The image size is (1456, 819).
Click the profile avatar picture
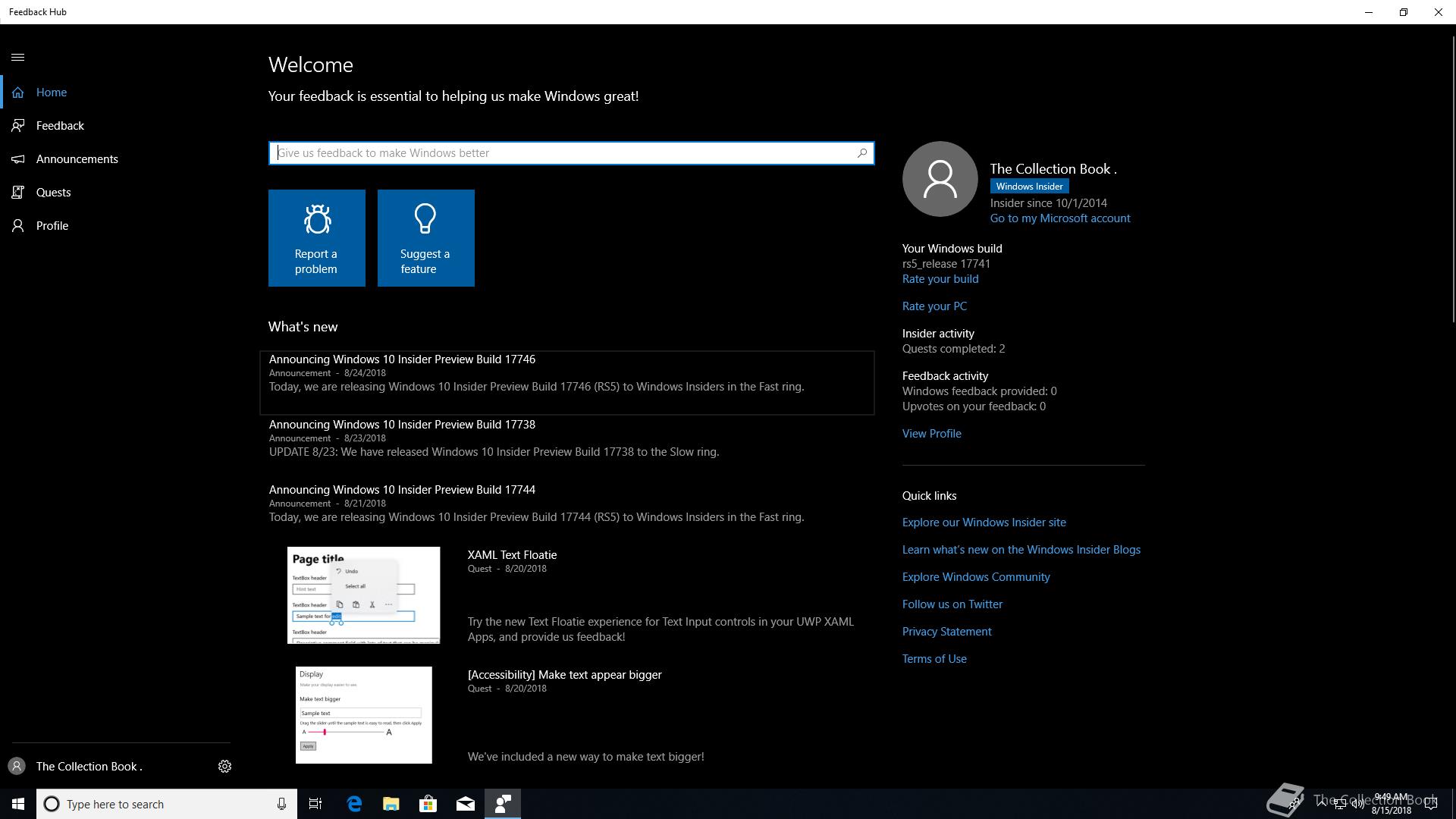click(x=940, y=179)
